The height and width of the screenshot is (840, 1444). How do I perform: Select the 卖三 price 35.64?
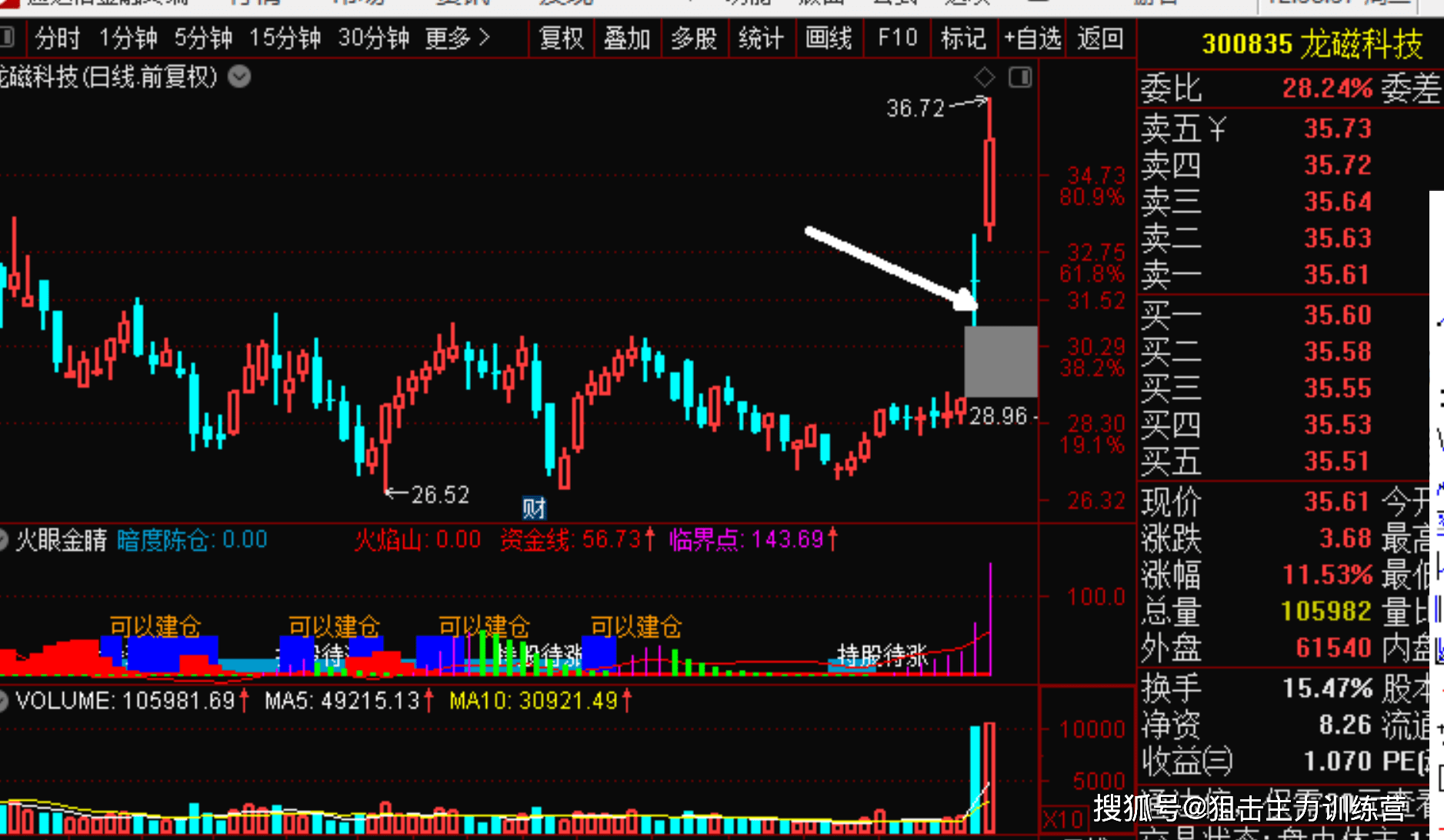(x=1338, y=202)
